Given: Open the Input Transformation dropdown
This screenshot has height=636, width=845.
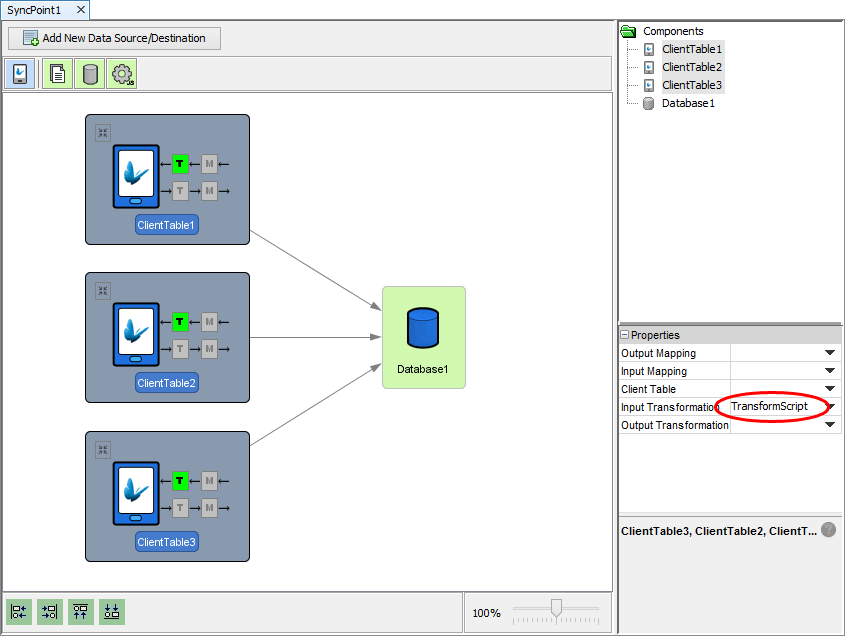Looking at the screenshot, I should (x=829, y=407).
